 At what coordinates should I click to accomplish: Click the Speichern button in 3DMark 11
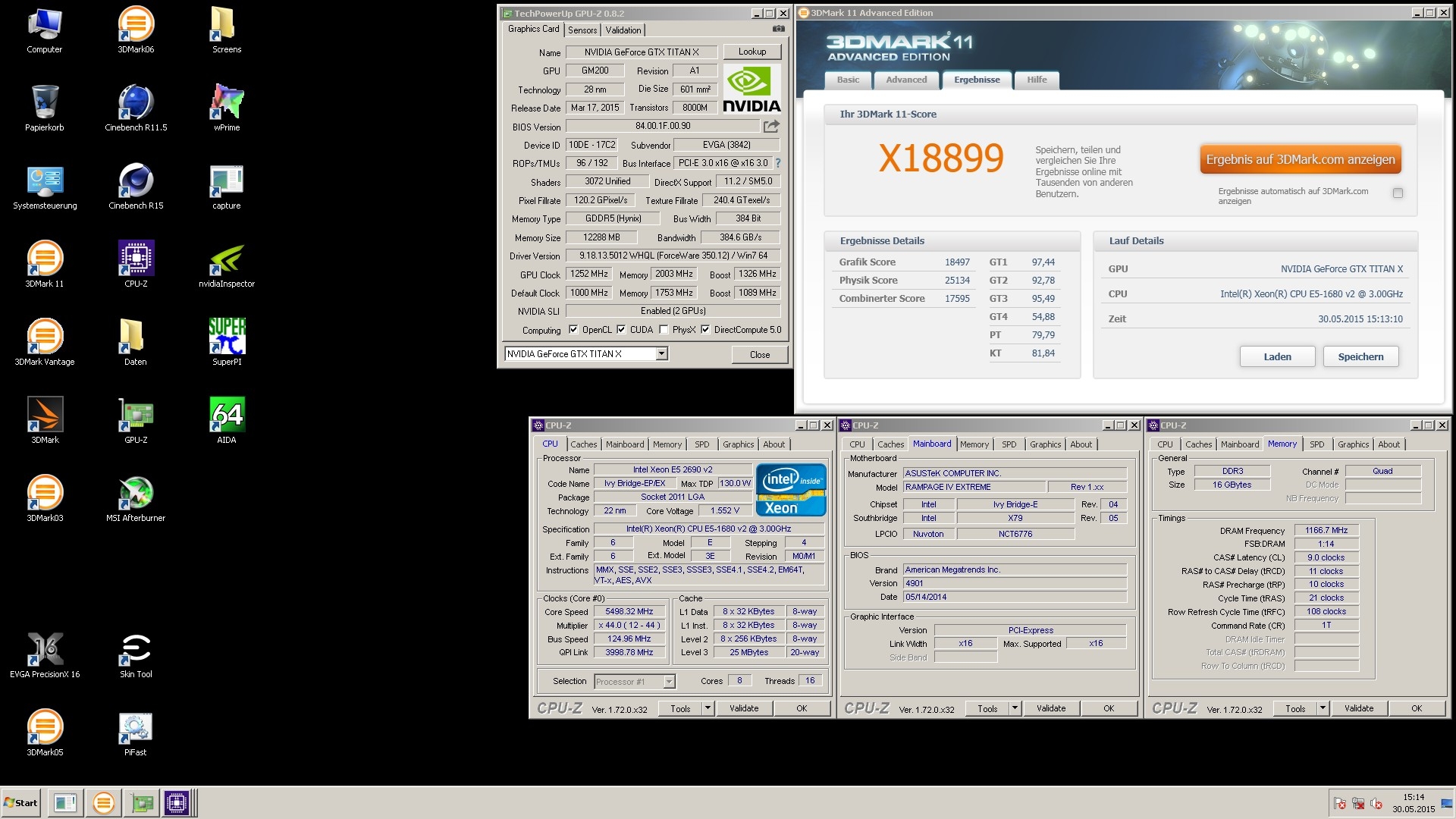tap(1360, 356)
